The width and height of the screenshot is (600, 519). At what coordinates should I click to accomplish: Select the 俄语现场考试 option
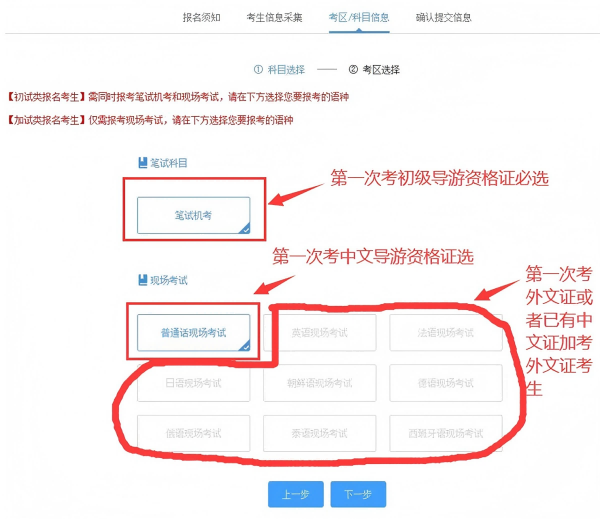click(193, 433)
